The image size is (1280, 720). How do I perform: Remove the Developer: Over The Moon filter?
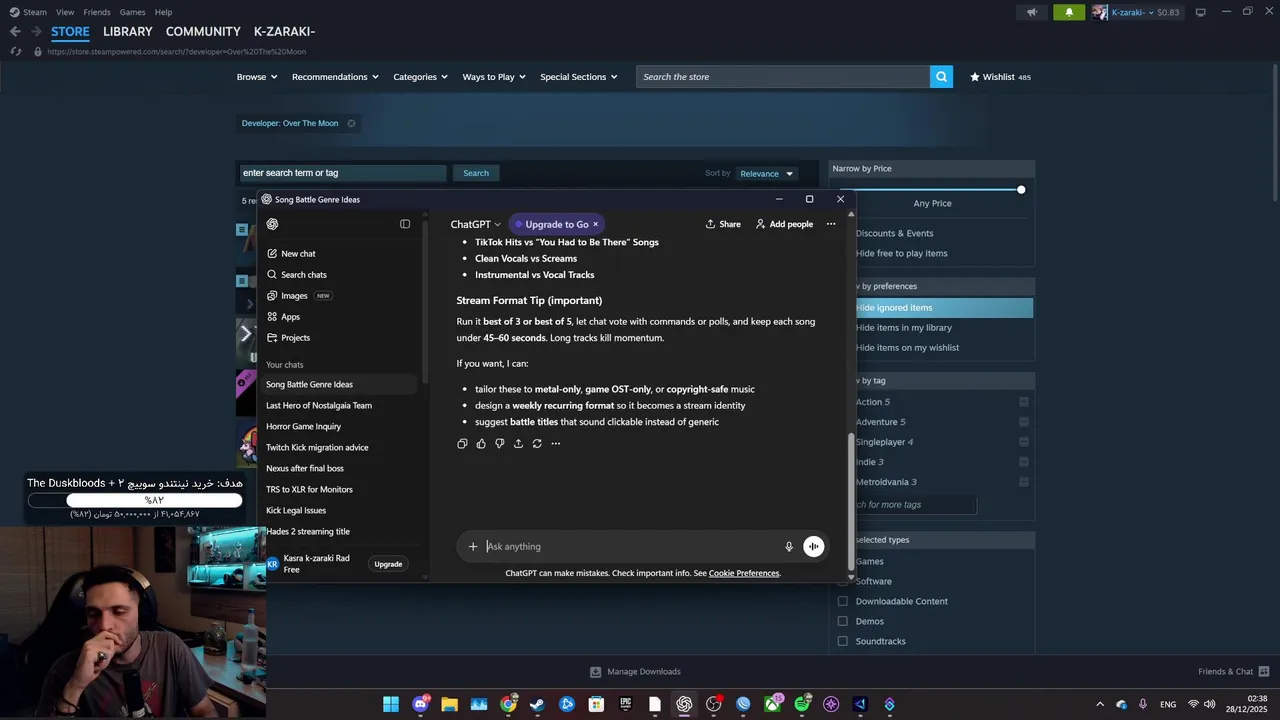pos(351,123)
